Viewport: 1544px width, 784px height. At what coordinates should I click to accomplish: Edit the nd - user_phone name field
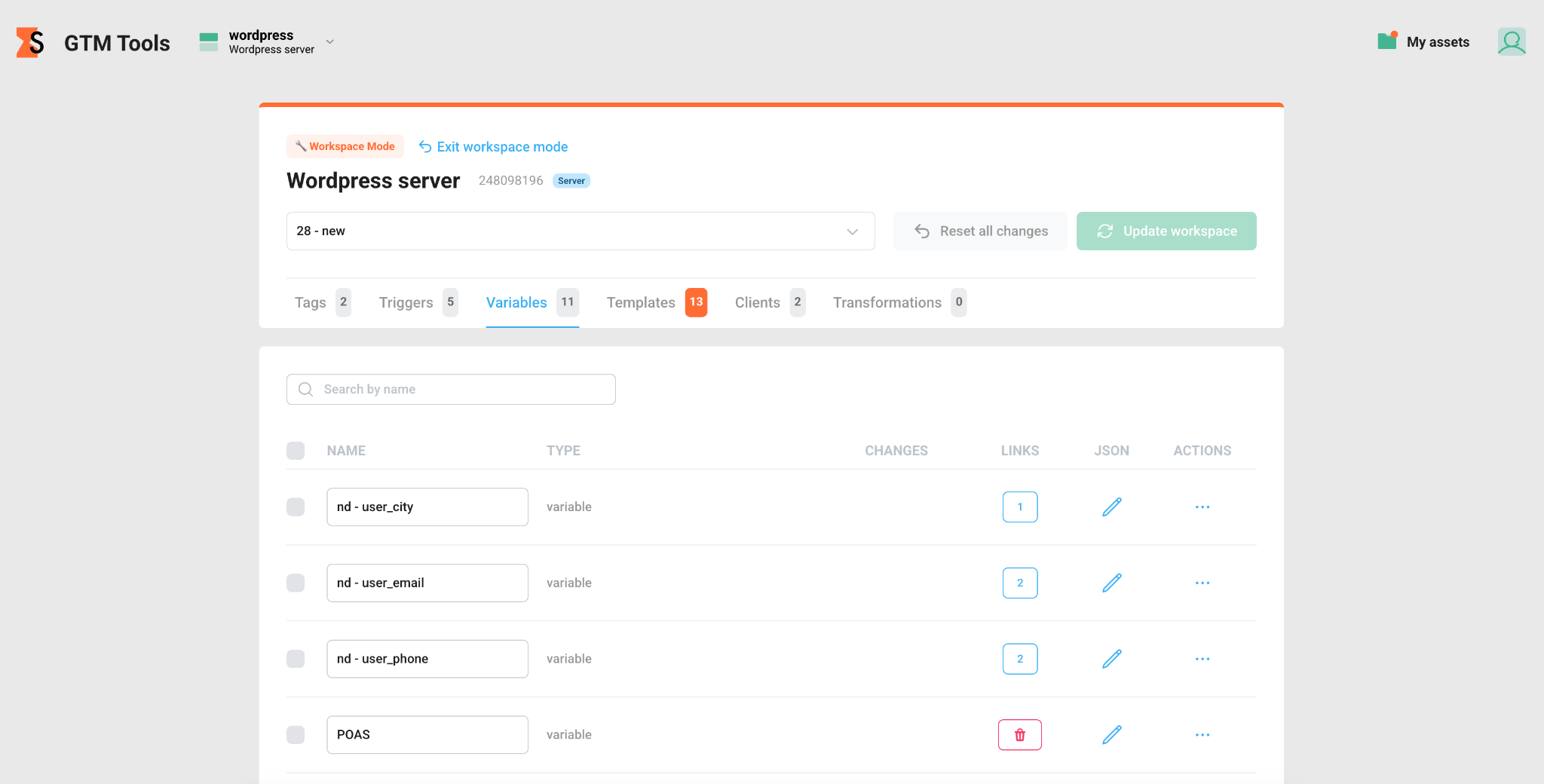(x=427, y=659)
